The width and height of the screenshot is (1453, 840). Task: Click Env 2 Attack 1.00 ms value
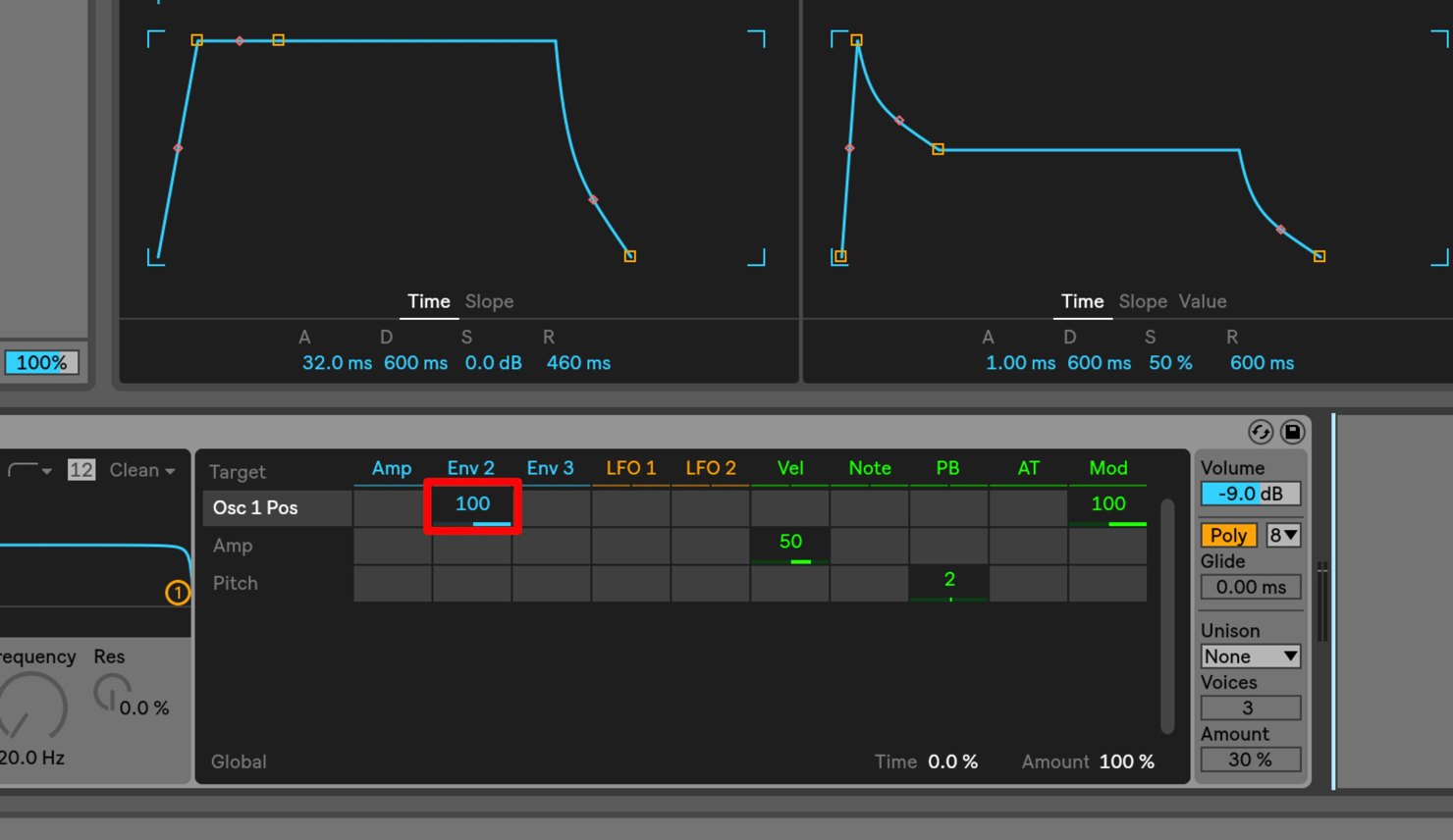(x=1020, y=363)
